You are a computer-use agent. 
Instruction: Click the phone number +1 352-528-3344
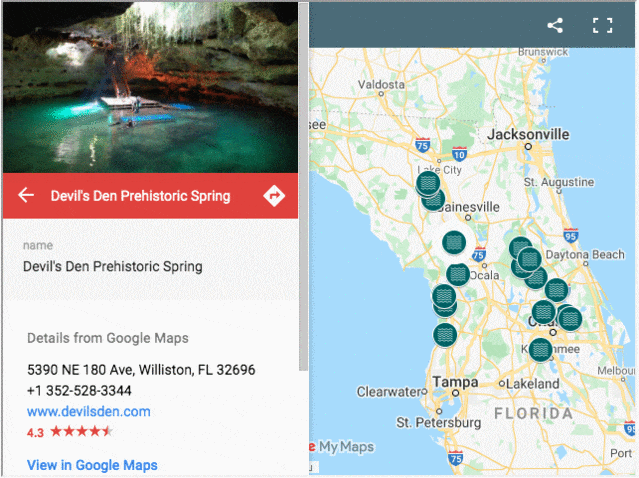tap(79, 390)
